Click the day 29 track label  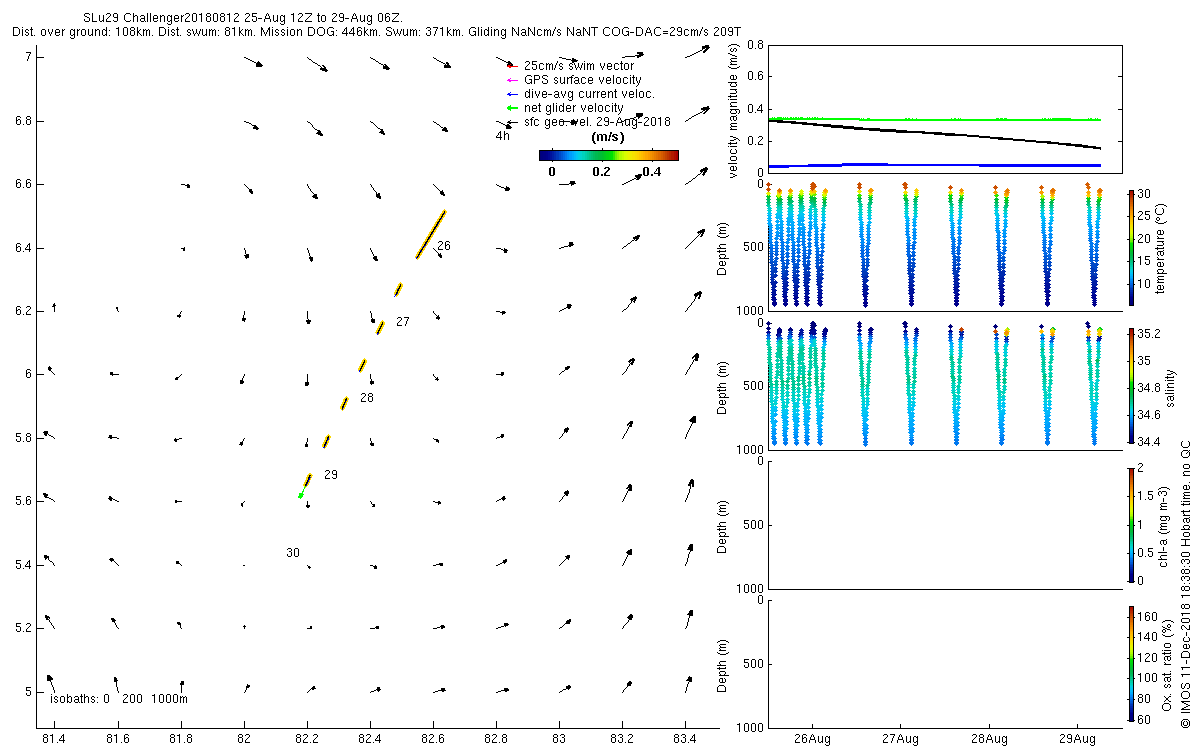(x=331, y=475)
